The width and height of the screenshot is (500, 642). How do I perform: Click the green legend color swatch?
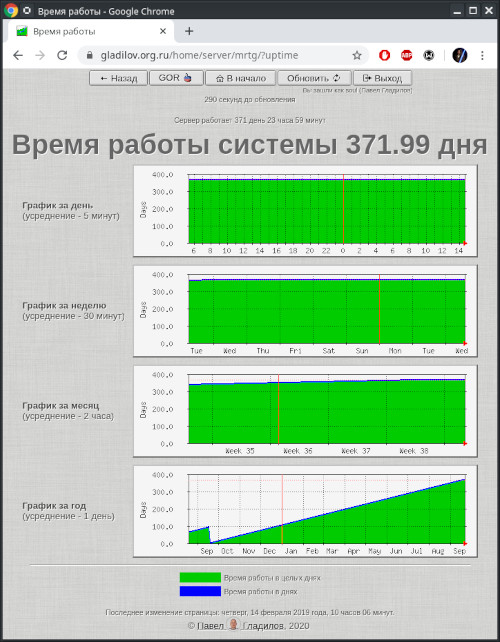click(x=200, y=577)
